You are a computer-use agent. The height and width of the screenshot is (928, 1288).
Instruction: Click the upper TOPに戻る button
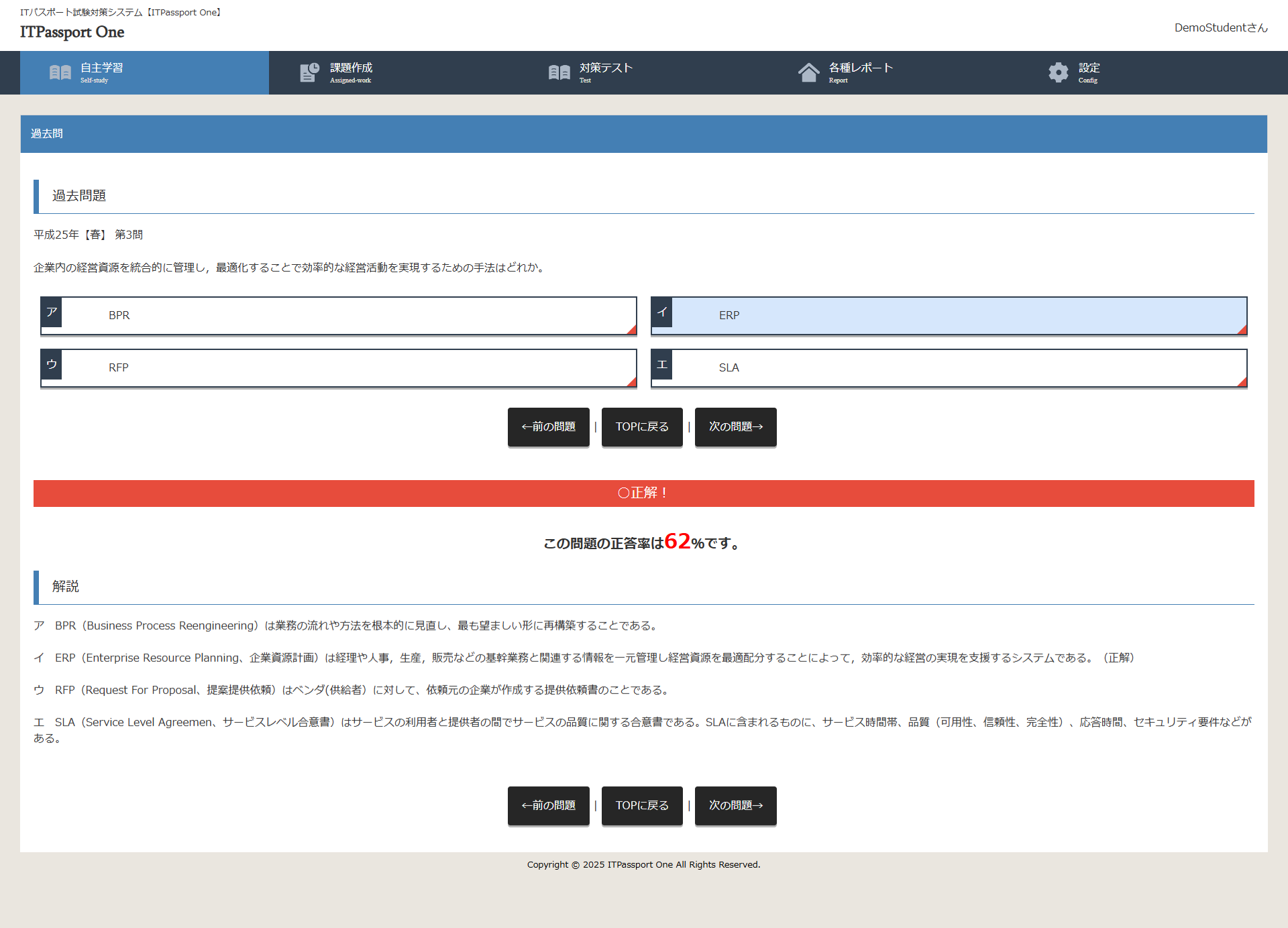[x=642, y=426]
